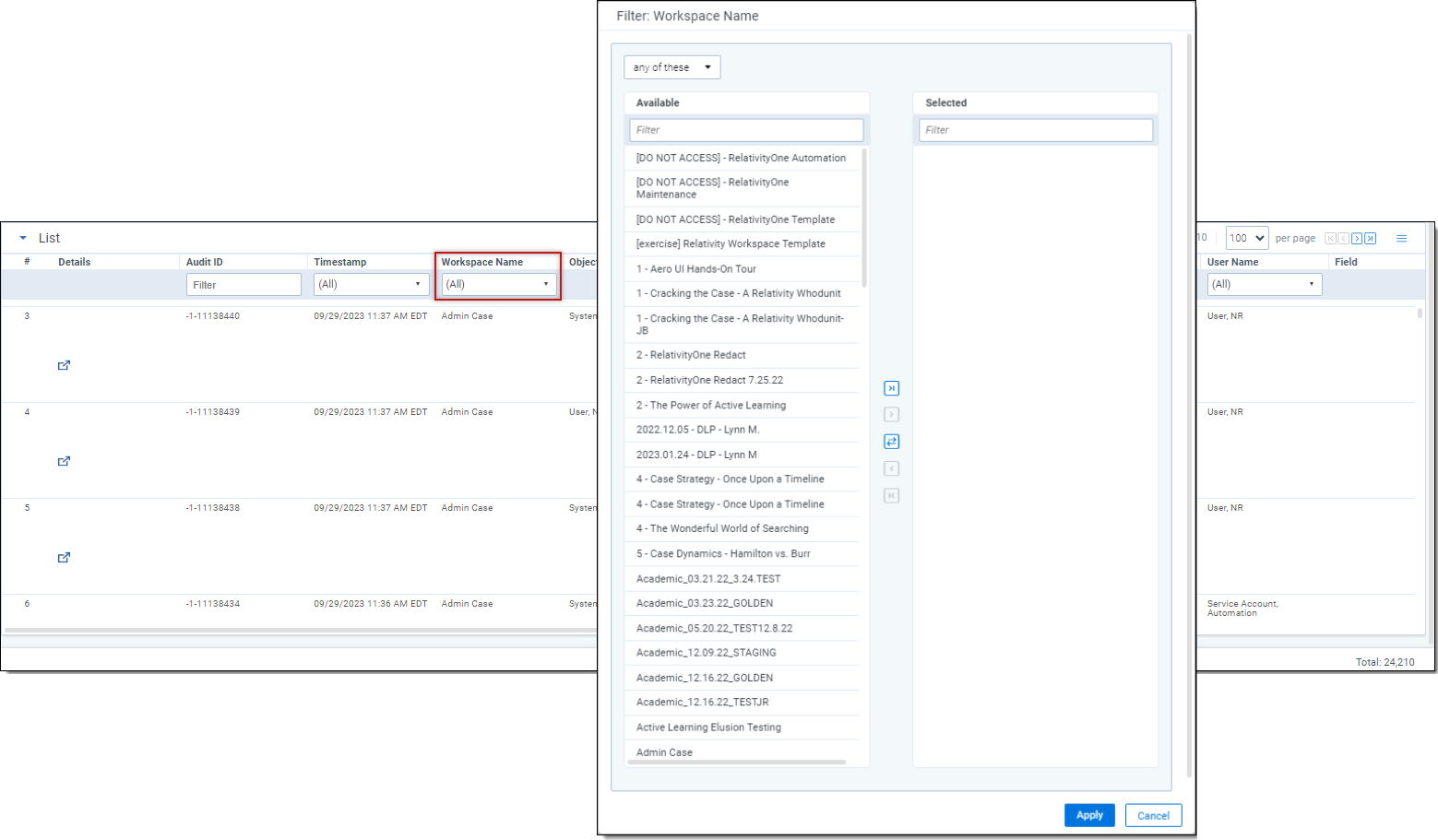
Task: Collapse the List section chevron
Action: pos(23,238)
